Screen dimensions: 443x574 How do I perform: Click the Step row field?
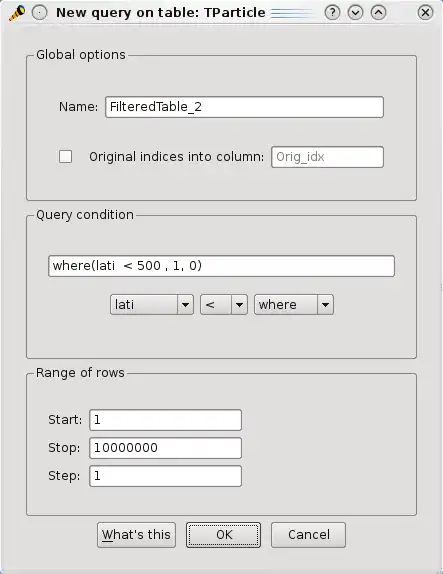(x=165, y=476)
